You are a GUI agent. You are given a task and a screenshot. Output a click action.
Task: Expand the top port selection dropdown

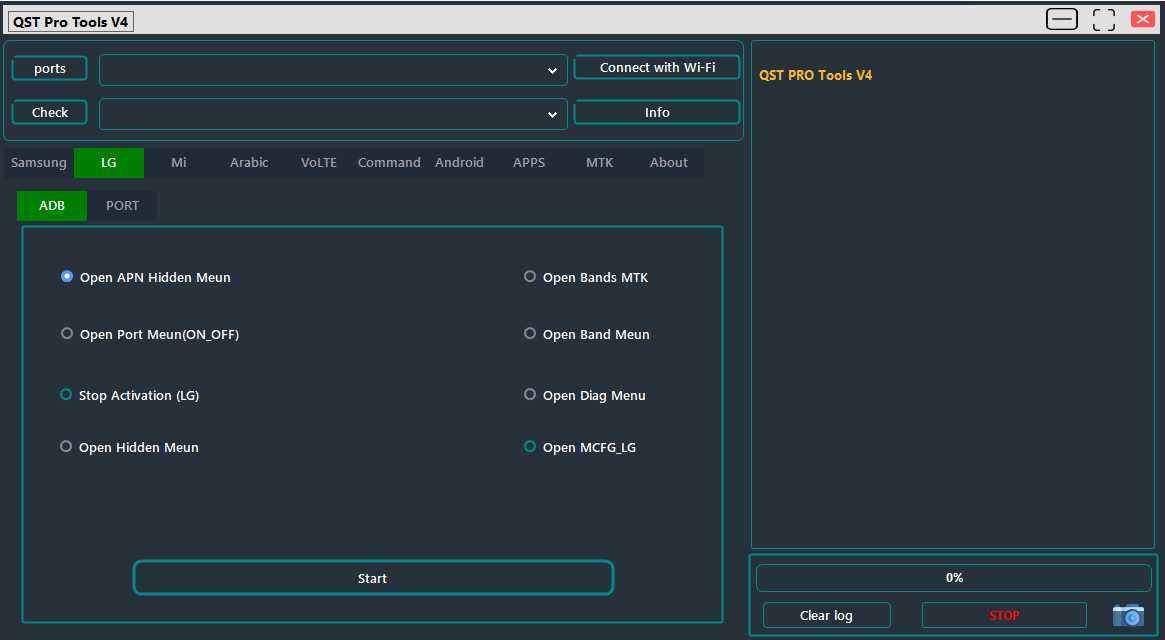[x=552, y=70]
